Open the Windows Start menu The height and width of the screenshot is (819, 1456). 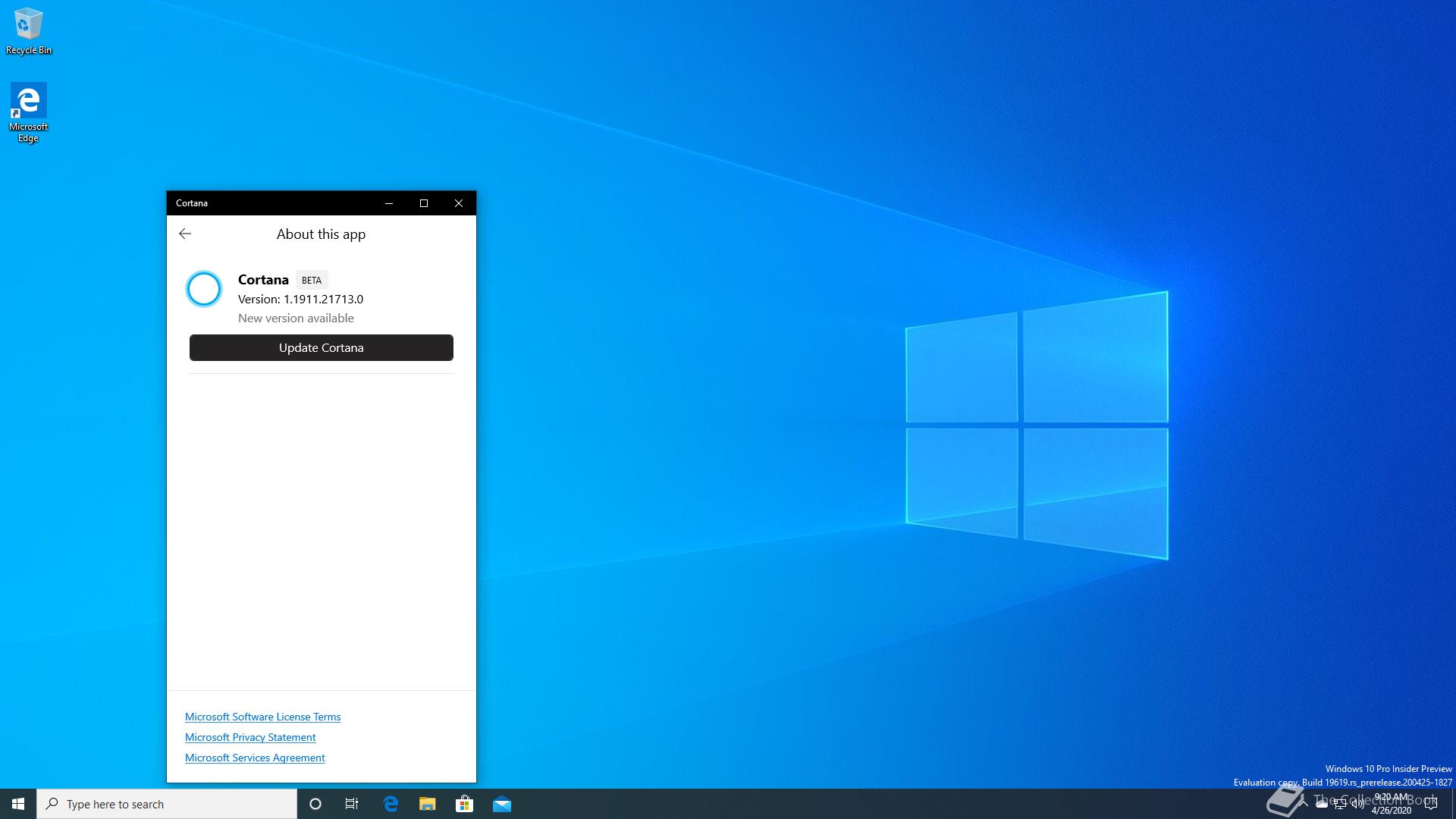pos(18,804)
